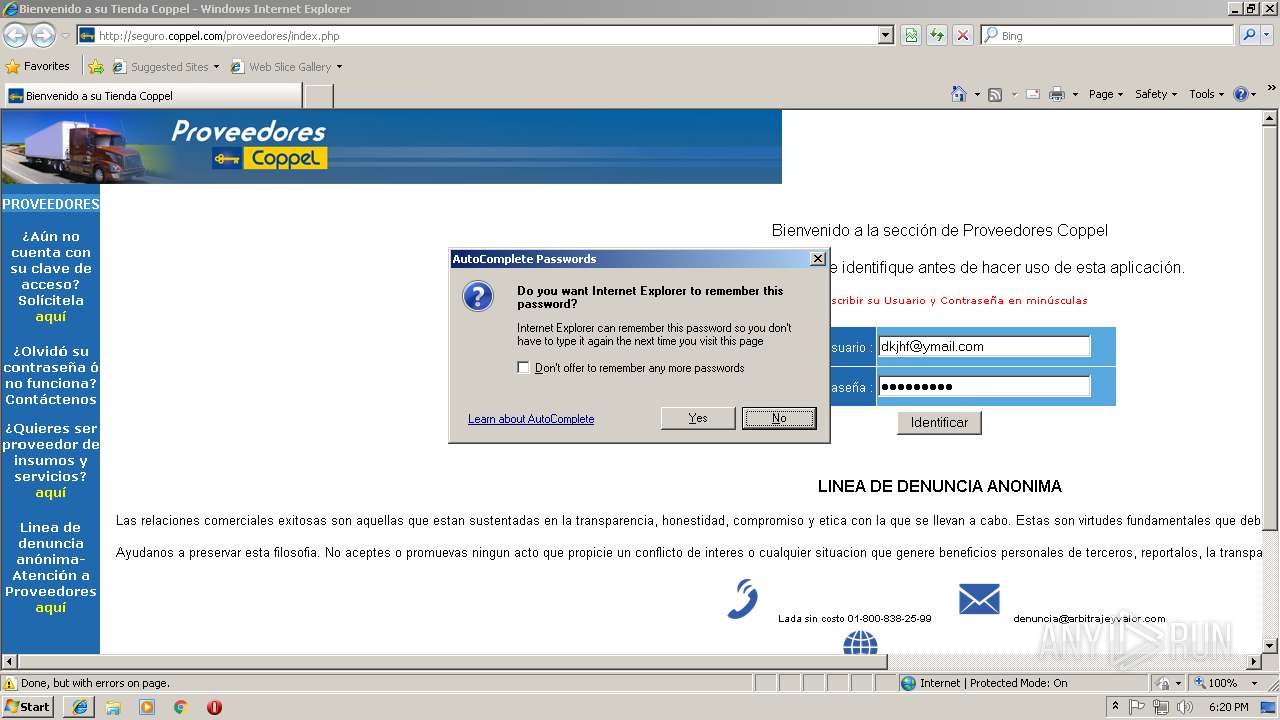Open Learn about AutoComplete link
This screenshot has width=1280, height=720.
click(531, 419)
